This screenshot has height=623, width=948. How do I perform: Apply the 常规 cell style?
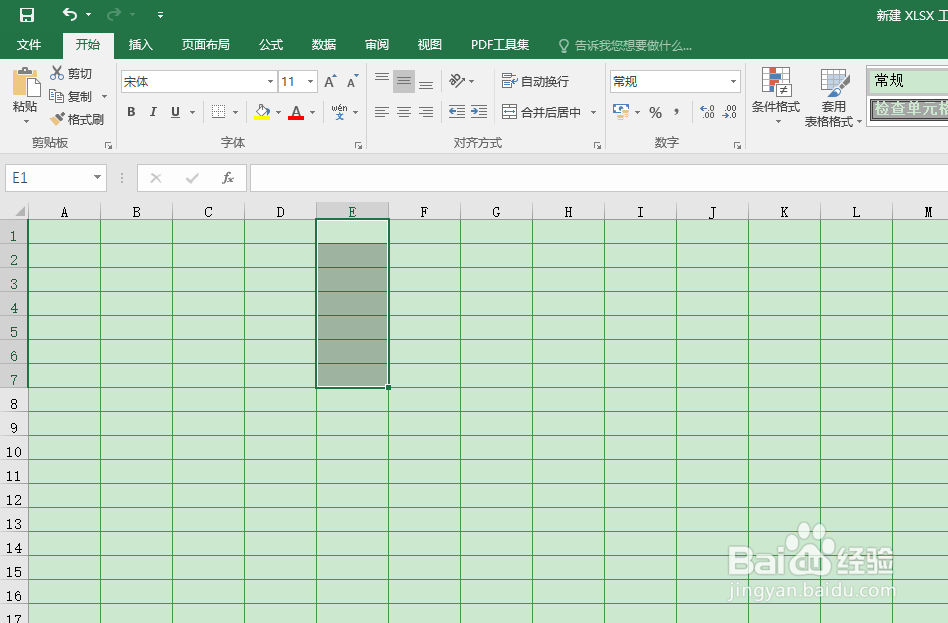(908, 80)
